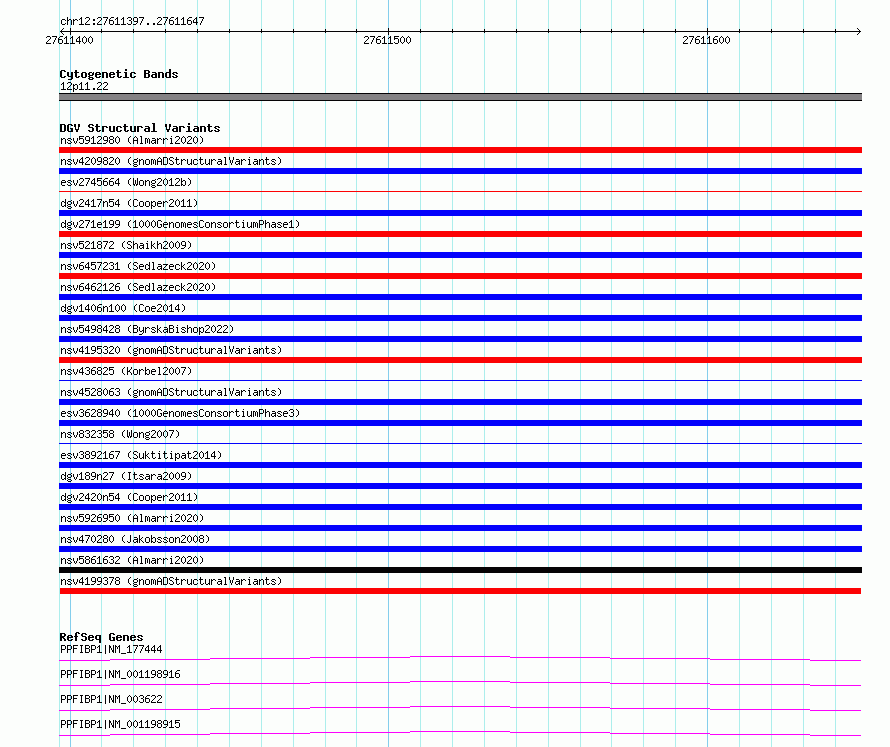
Task: Click the red bar under nsv4195320
Action: (460, 360)
